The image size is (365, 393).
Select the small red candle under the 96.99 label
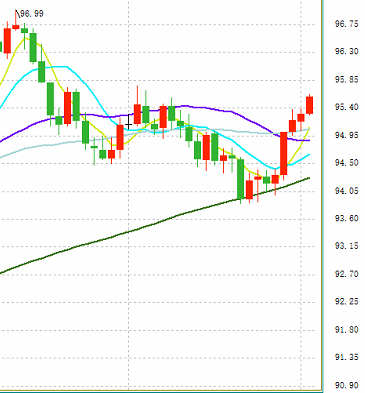16,27
